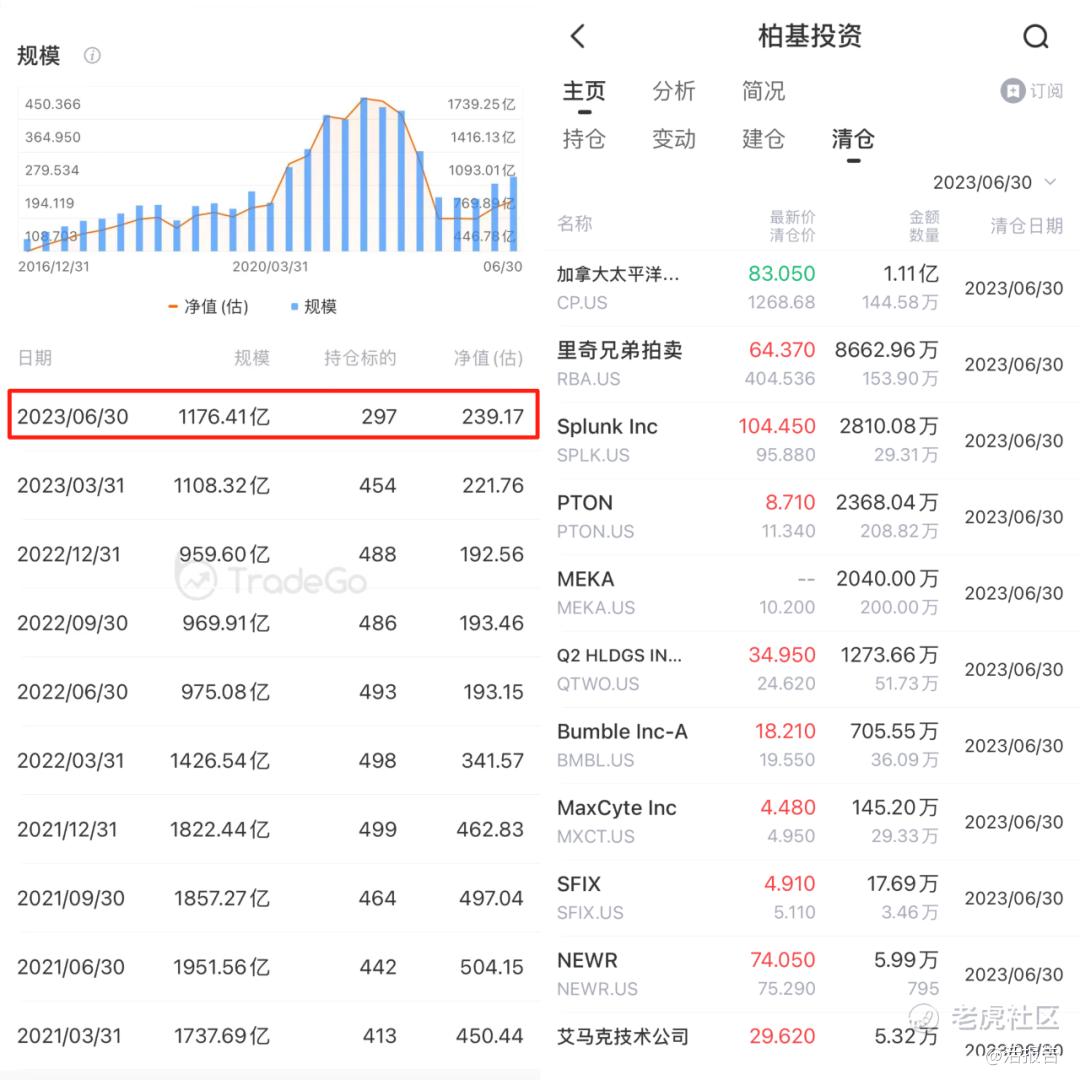Open the 持仓 sub-tab

(584, 139)
